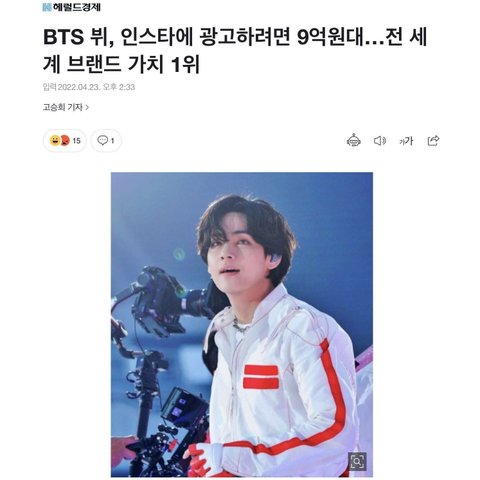Screen dimensions: 480x480
Task: Enlarge photo using magnifier icon
Action: click(357, 461)
